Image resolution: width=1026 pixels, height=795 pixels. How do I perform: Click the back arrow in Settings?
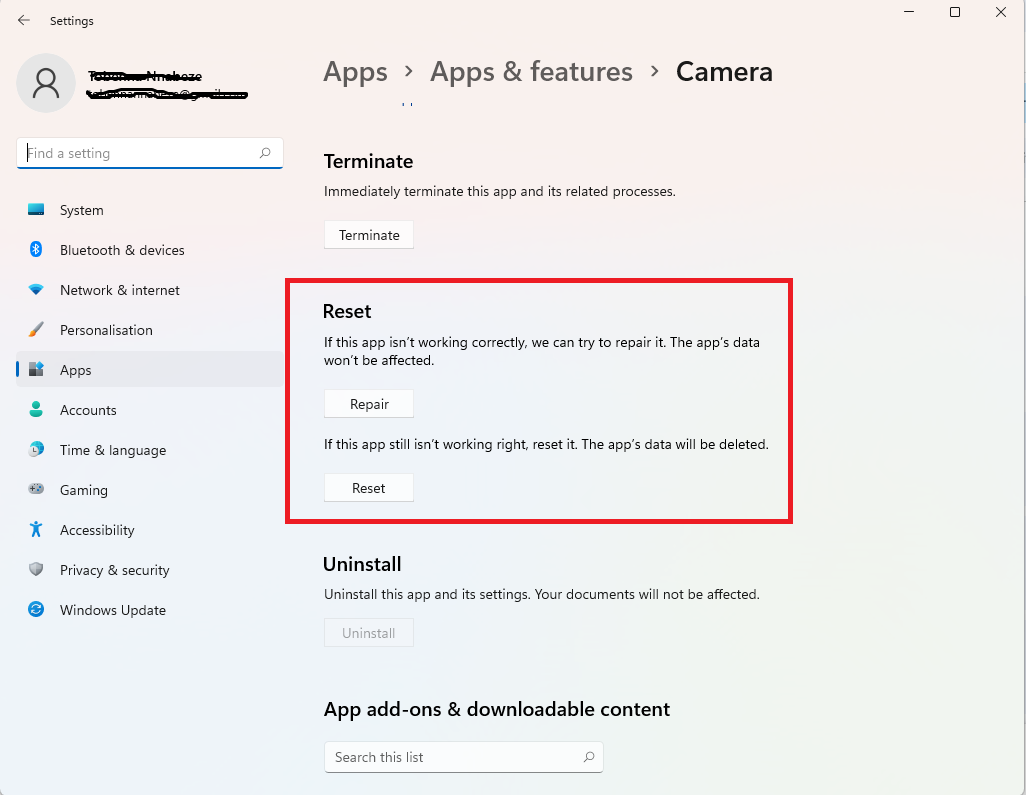click(x=24, y=20)
